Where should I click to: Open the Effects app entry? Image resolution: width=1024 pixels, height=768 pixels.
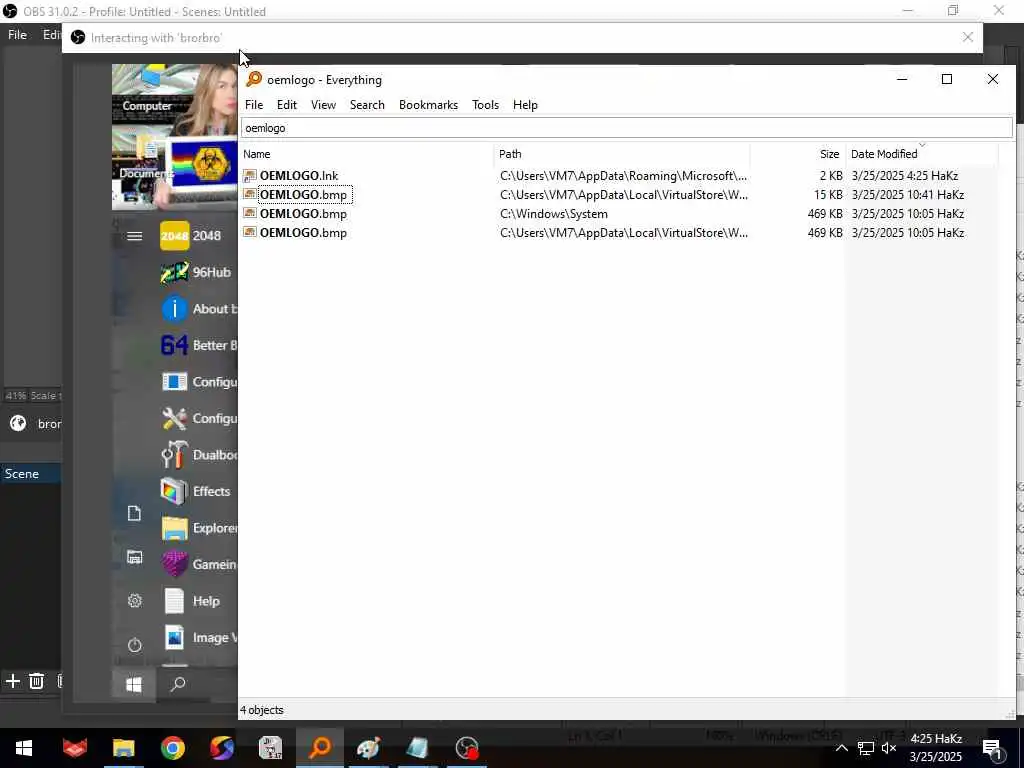pos(196,491)
